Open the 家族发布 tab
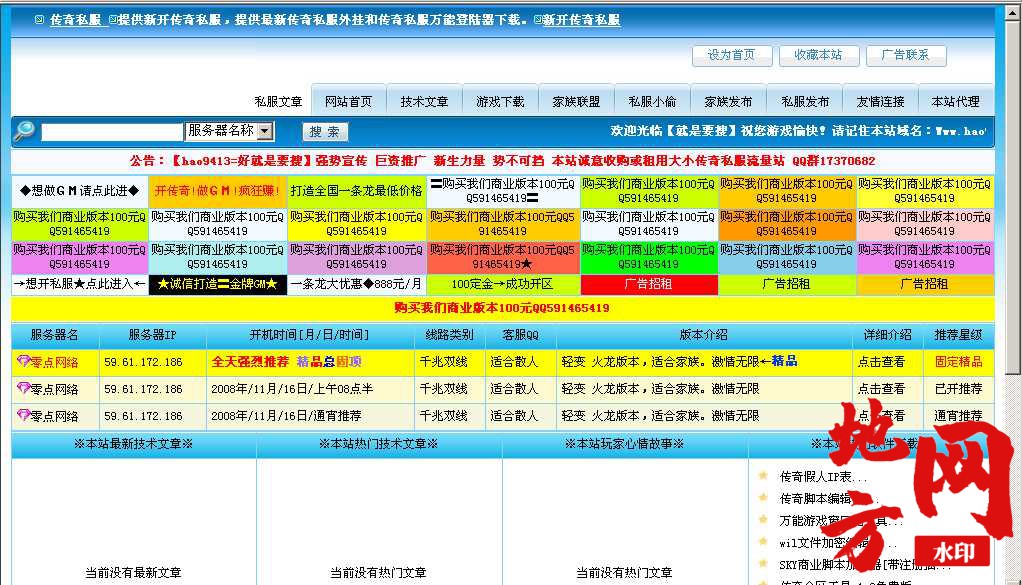 [728, 101]
